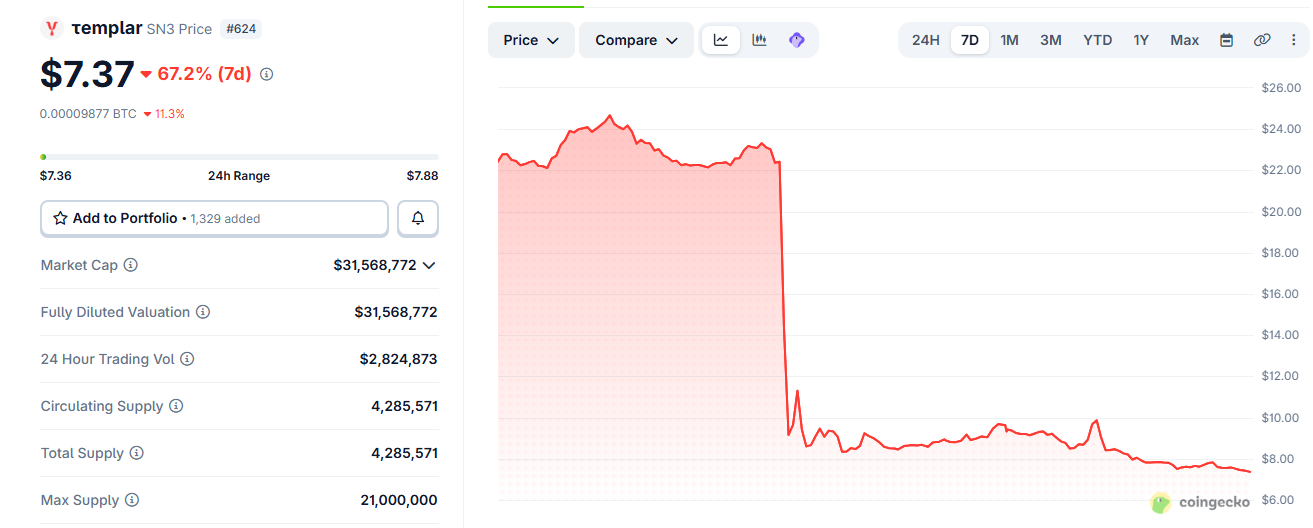1313x528 pixels.
Task: Open the three-dot chart options menu
Action: pos(1293,40)
